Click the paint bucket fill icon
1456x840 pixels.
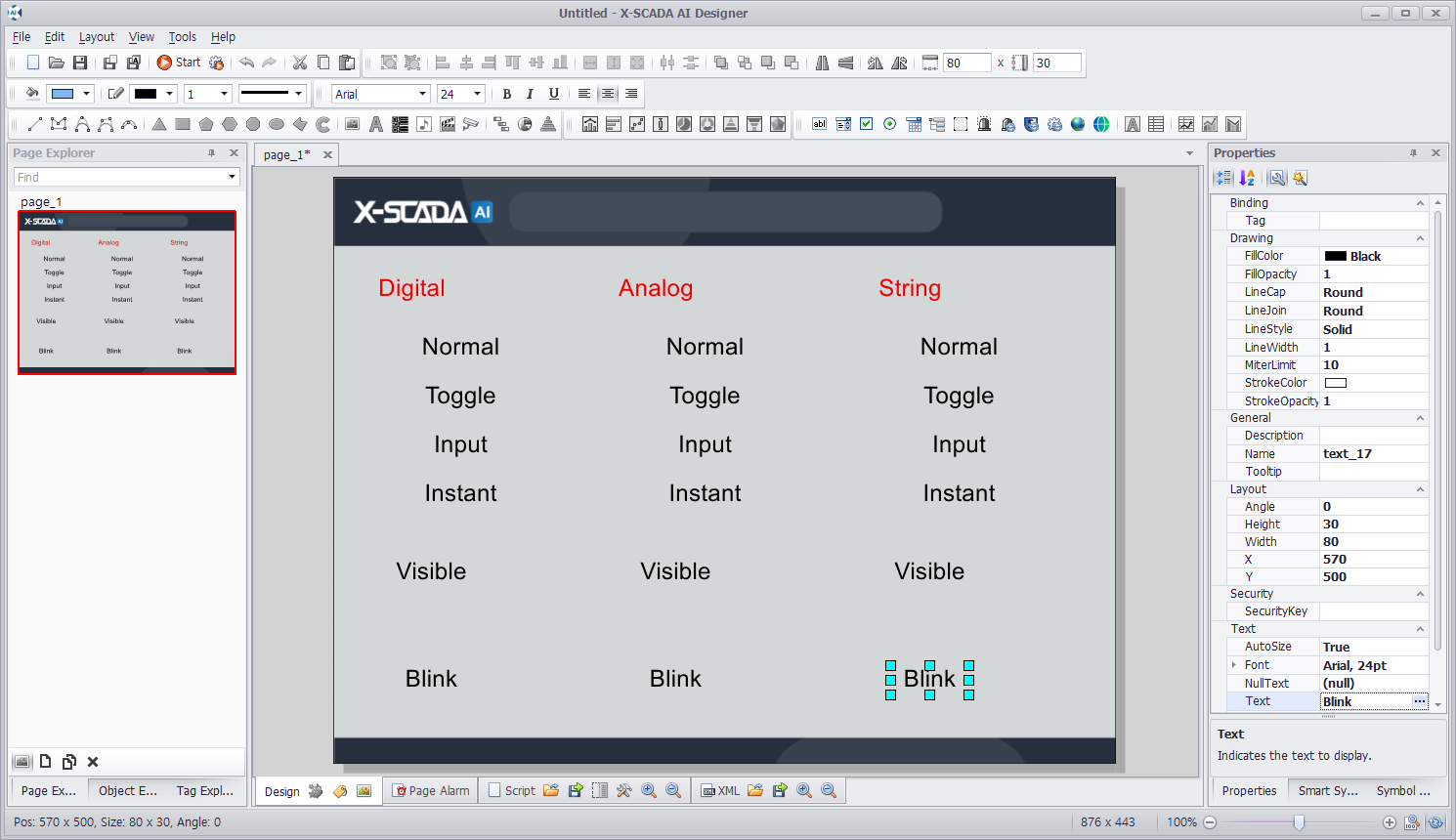tap(32, 94)
